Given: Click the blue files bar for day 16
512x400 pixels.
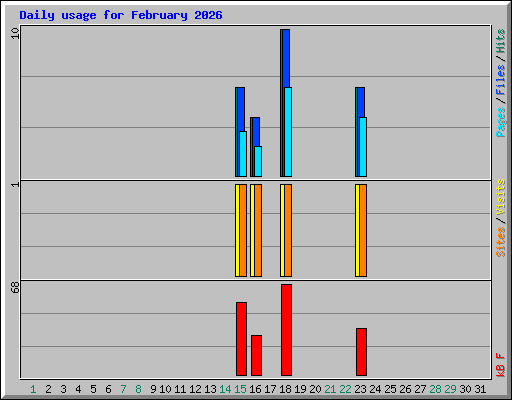Looking at the screenshot, I should (x=256, y=132).
